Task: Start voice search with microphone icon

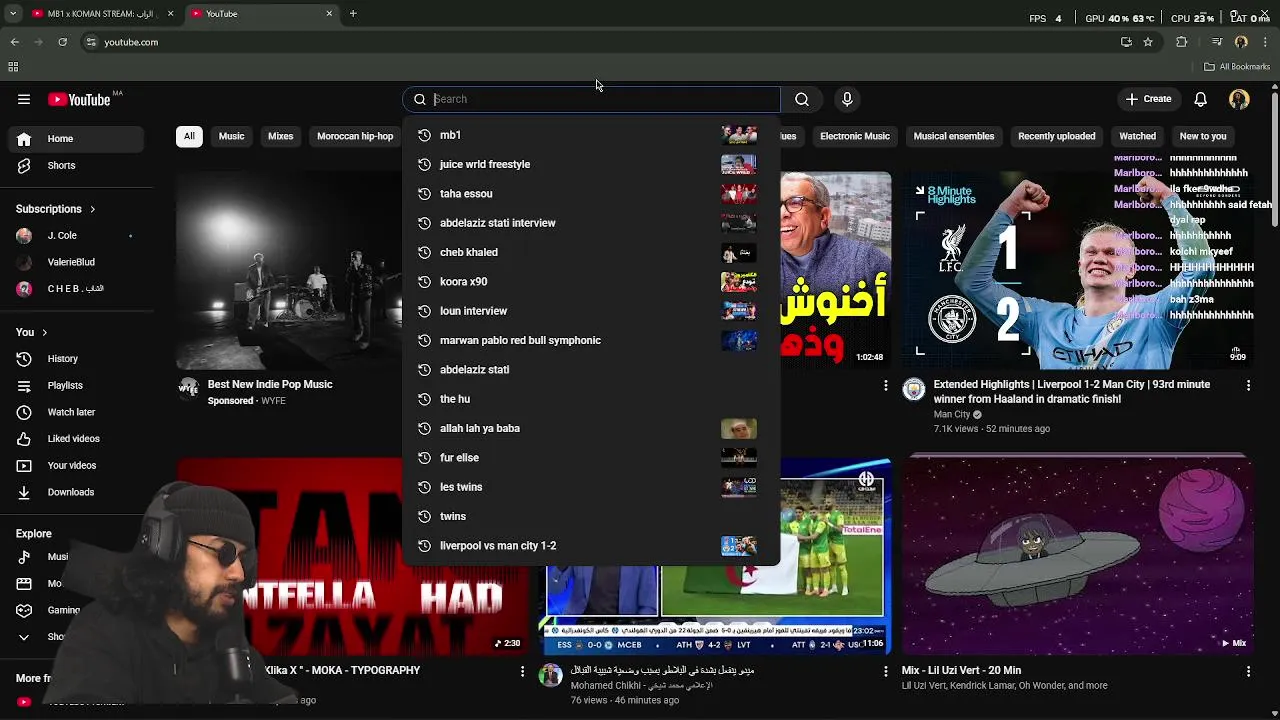Action: [x=847, y=99]
